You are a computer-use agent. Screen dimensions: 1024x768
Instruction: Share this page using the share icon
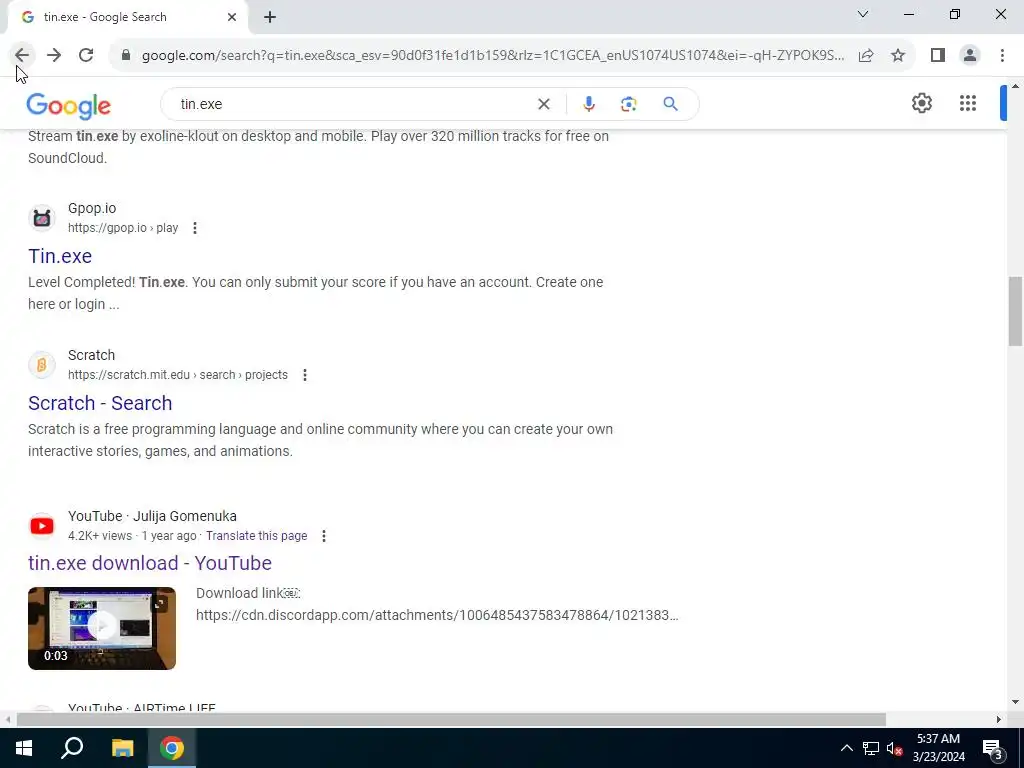click(866, 56)
